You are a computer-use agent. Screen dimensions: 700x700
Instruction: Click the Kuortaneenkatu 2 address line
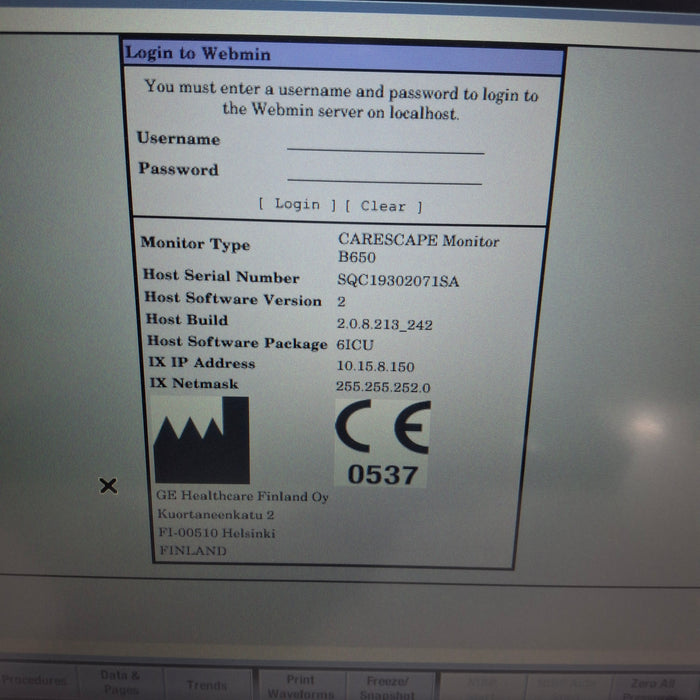tap(216, 514)
